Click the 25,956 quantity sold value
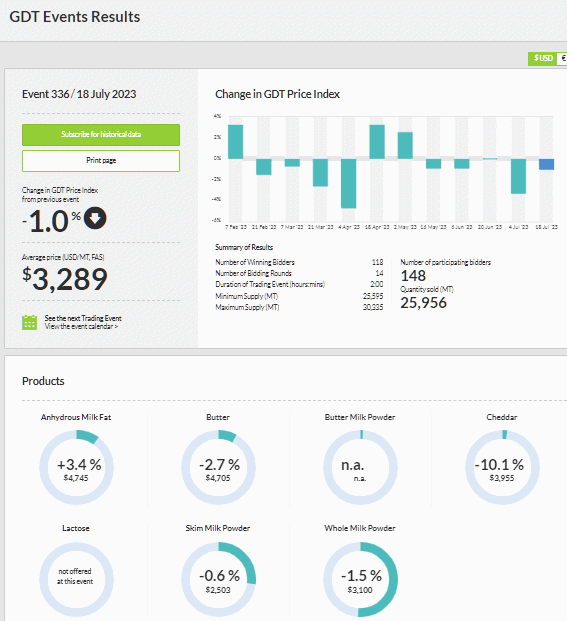 (x=423, y=303)
